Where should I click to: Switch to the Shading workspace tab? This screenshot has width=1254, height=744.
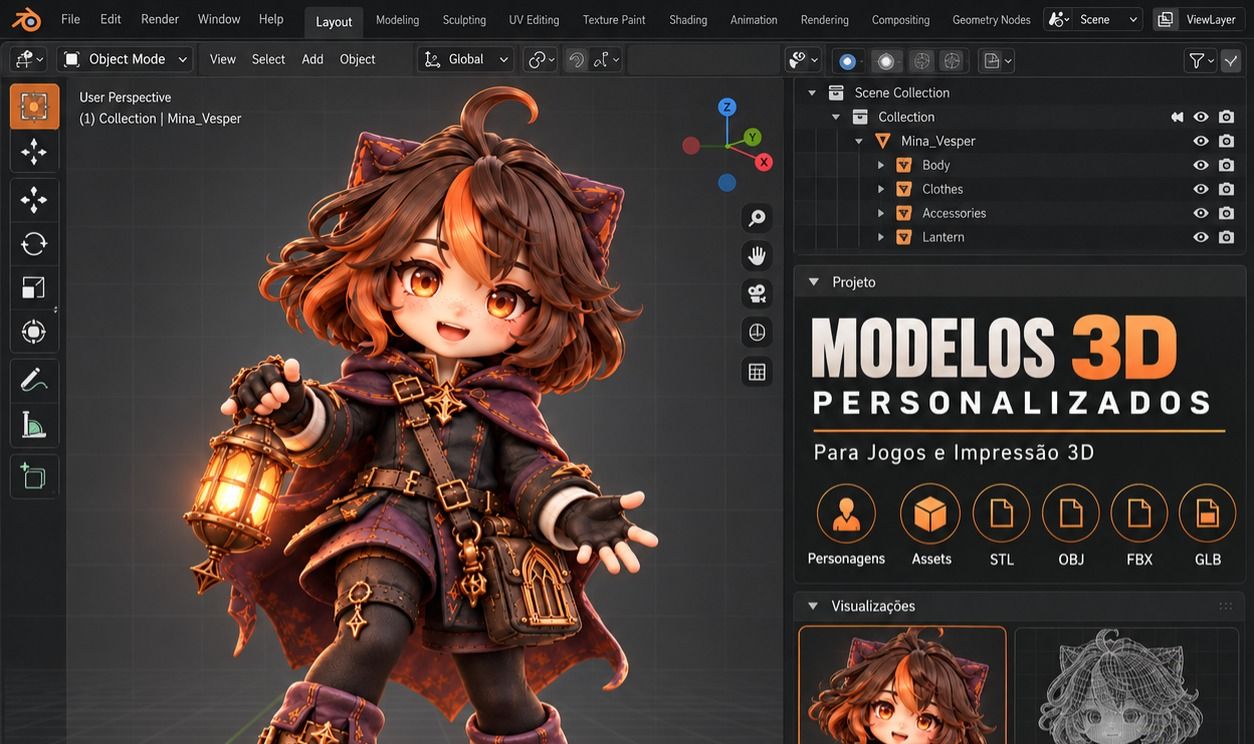click(688, 20)
